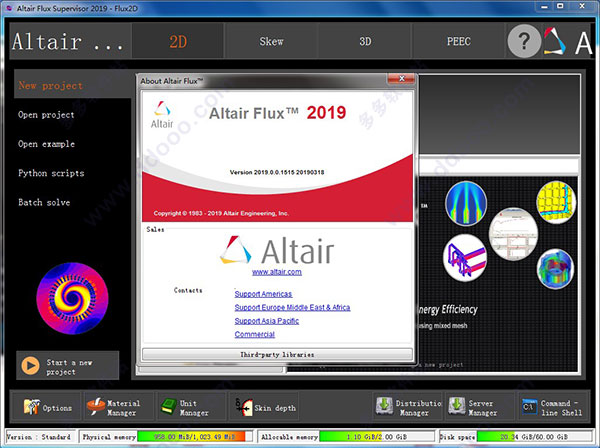The height and width of the screenshot is (448, 600).
Task: Click the Physical memory usage bar
Action: click(x=195, y=437)
